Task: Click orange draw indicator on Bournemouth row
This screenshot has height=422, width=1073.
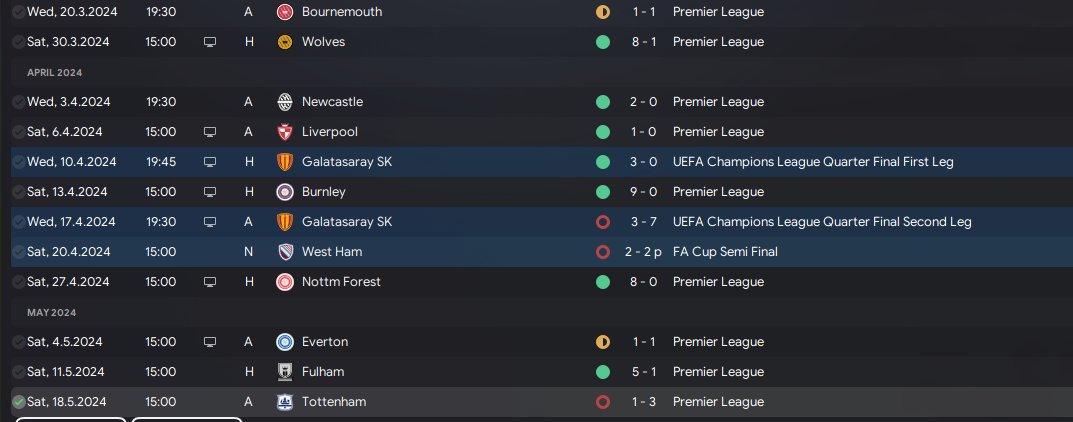Action: (x=603, y=12)
